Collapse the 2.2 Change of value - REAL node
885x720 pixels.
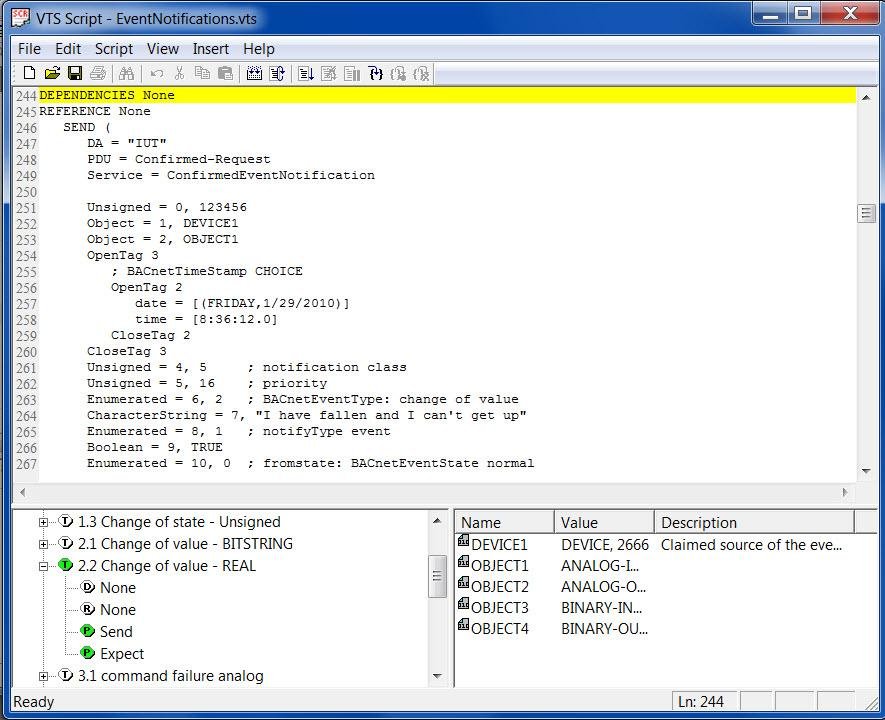pos(43,566)
